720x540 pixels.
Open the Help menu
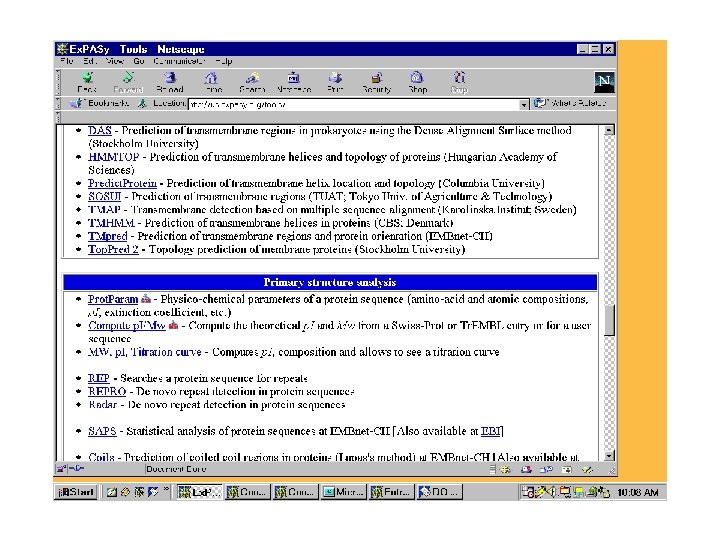(224, 61)
